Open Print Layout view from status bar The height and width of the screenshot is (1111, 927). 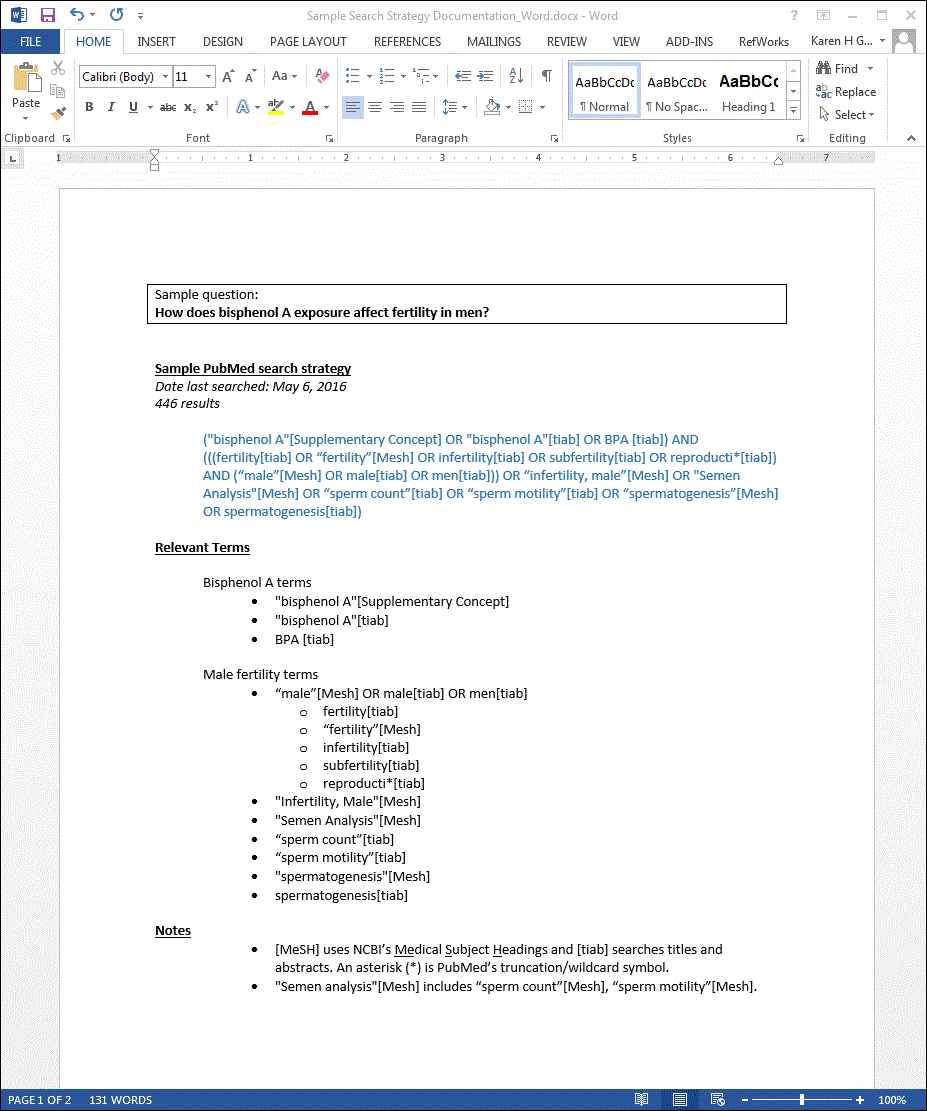[681, 1099]
